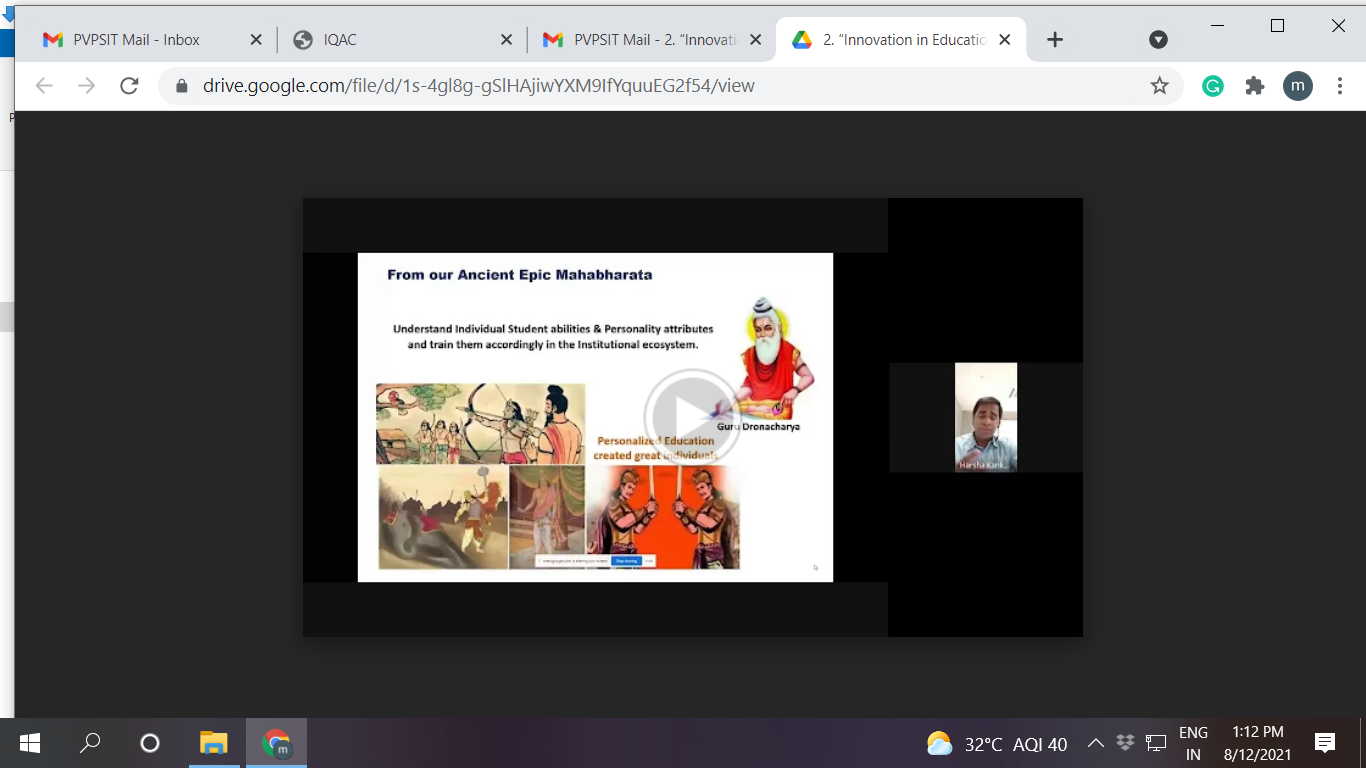
Task: Open File Explorer from taskbar
Action: click(213, 743)
